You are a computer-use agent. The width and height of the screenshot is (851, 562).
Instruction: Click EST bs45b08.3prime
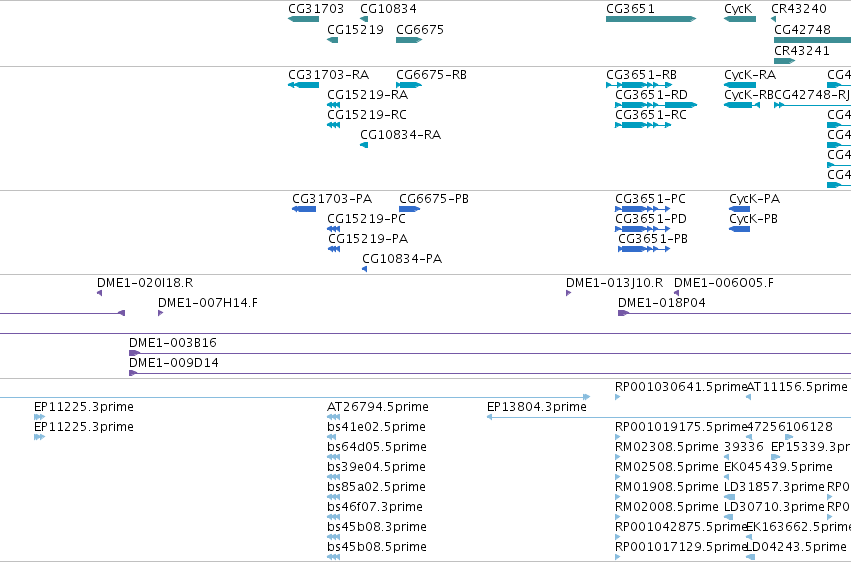(377, 527)
